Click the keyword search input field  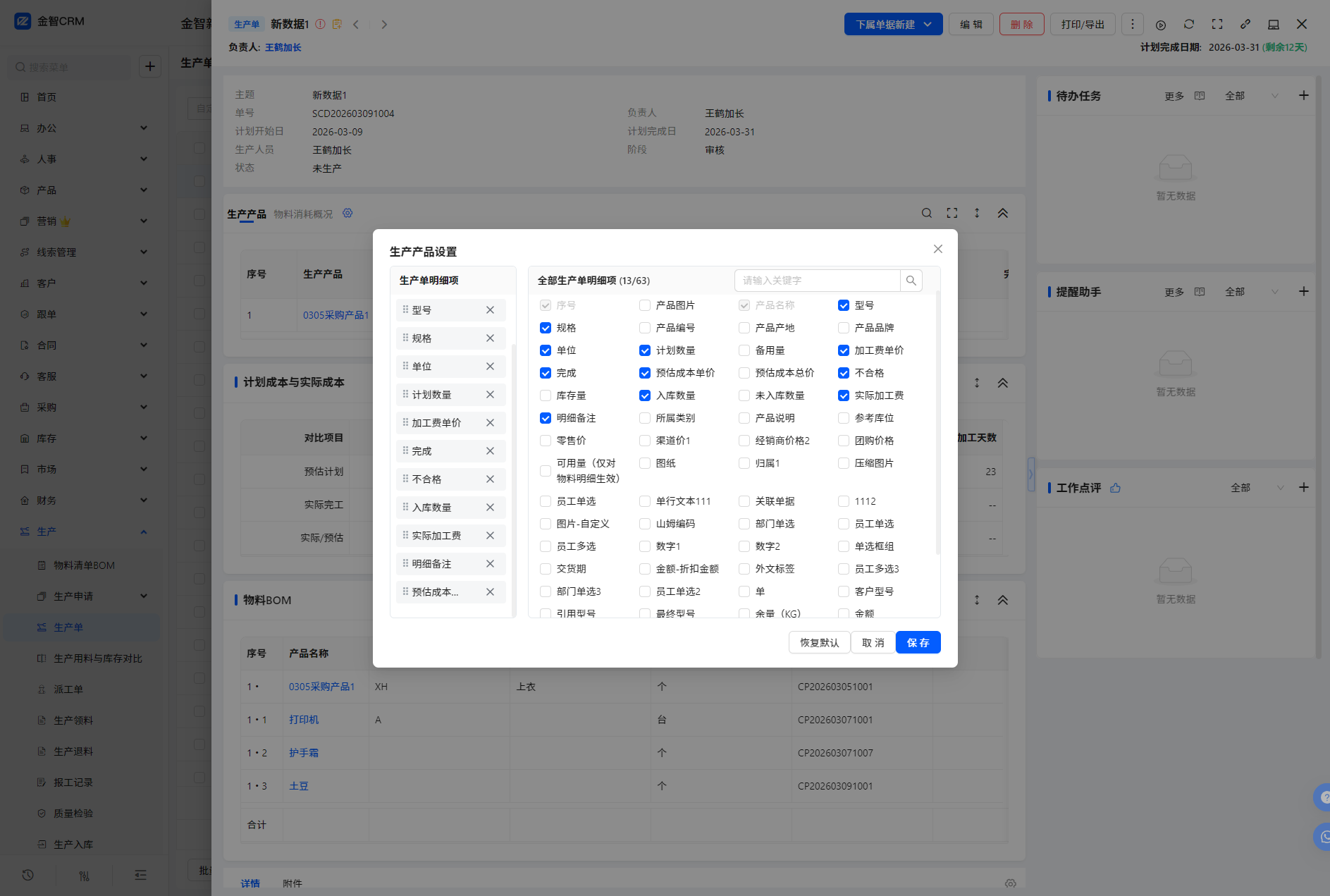(818, 281)
